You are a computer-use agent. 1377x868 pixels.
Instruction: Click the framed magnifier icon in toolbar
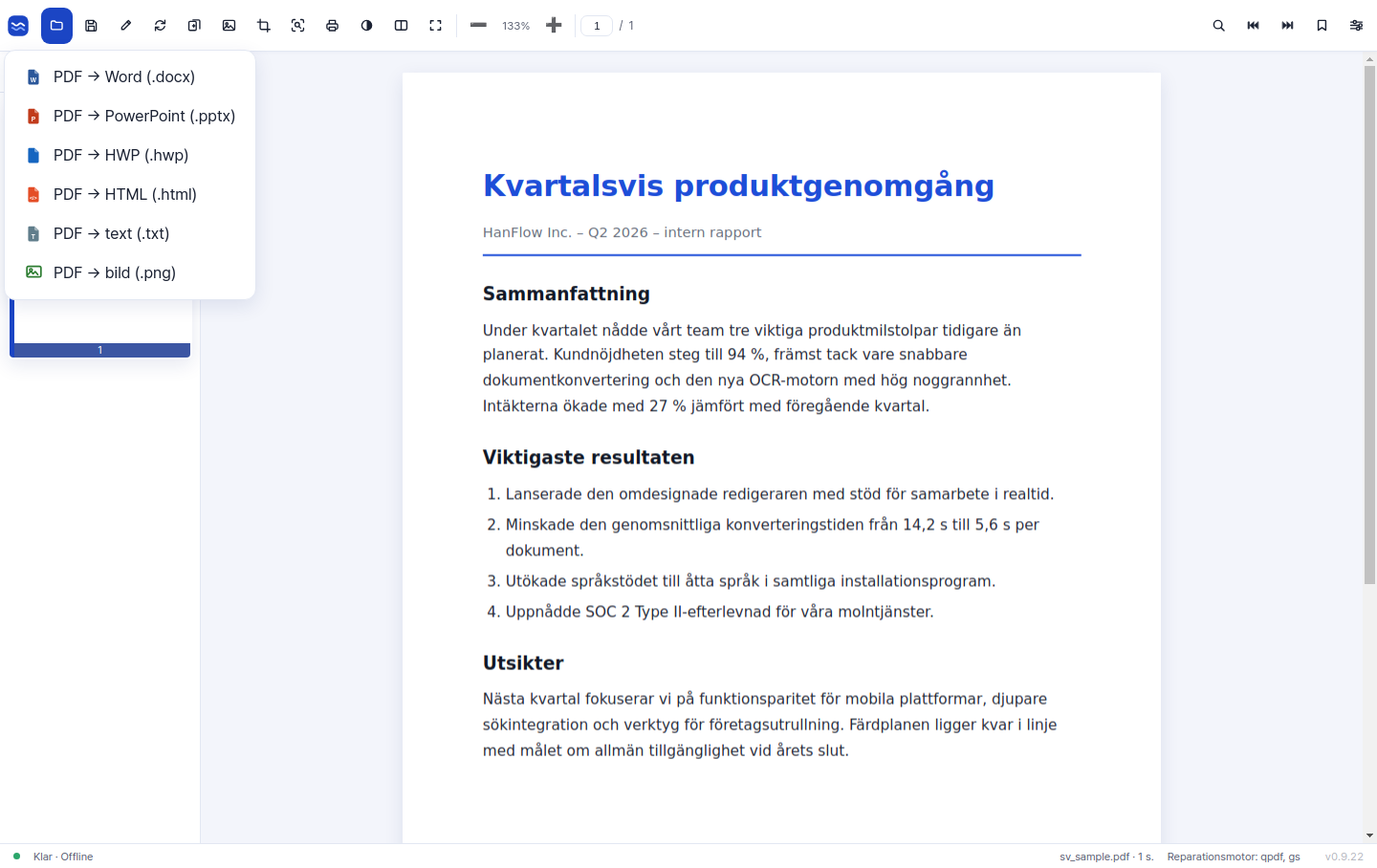297,26
